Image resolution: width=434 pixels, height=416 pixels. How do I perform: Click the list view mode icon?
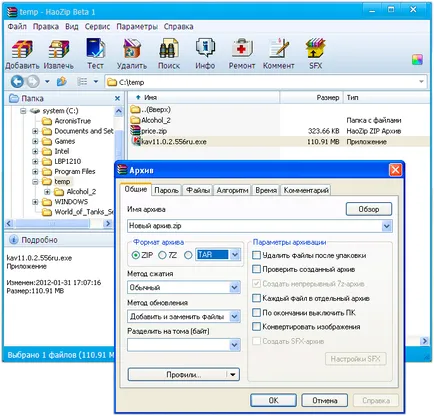(82, 81)
